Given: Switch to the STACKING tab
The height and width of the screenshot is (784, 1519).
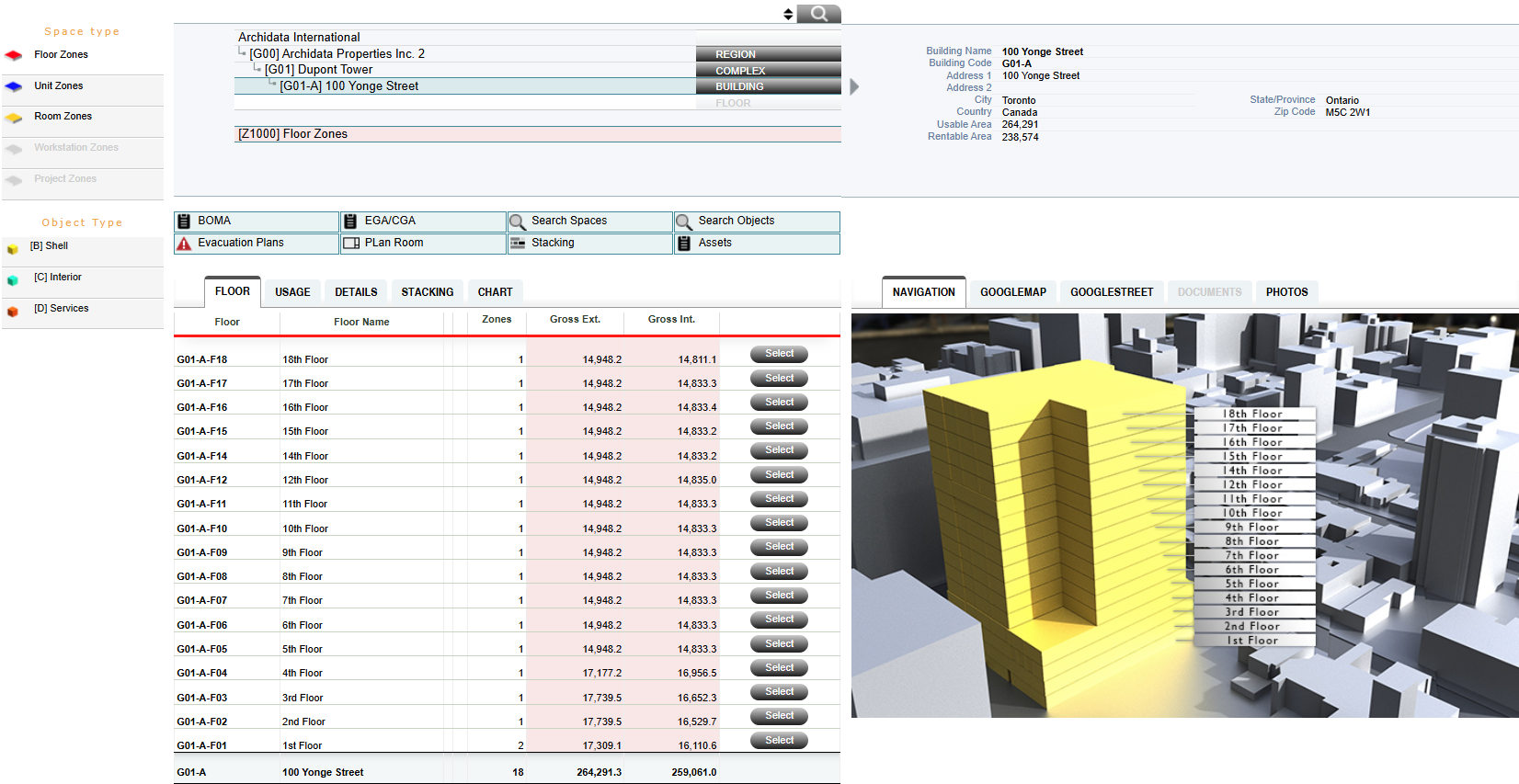Looking at the screenshot, I should click(427, 292).
